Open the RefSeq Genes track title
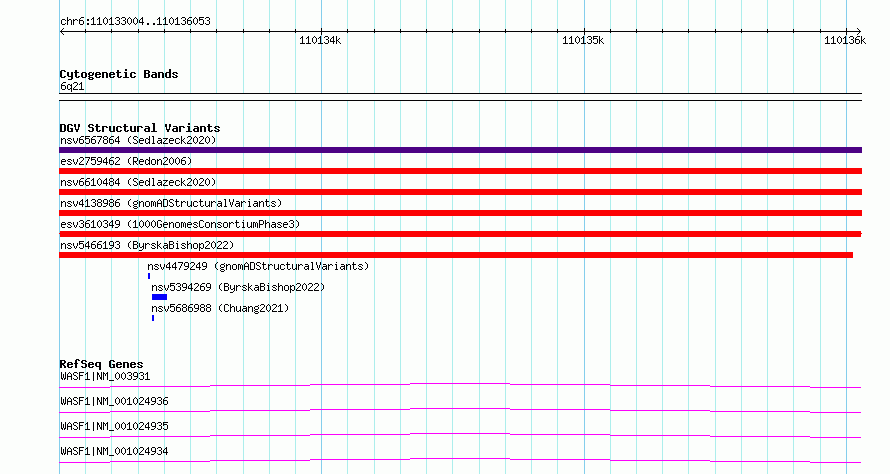Viewport: 890px width, 474px height. click(x=101, y=364)
